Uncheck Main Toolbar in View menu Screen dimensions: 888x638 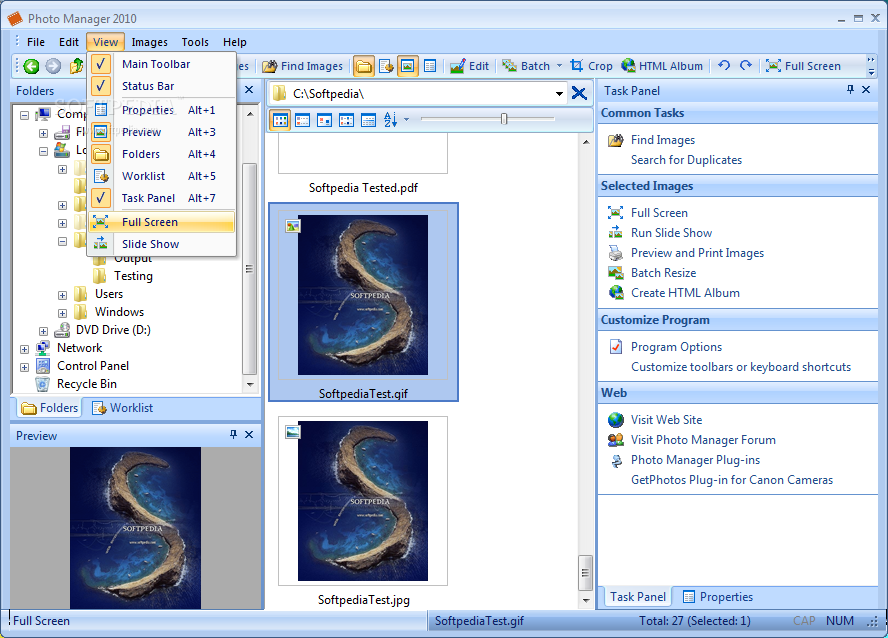[161, 64]
